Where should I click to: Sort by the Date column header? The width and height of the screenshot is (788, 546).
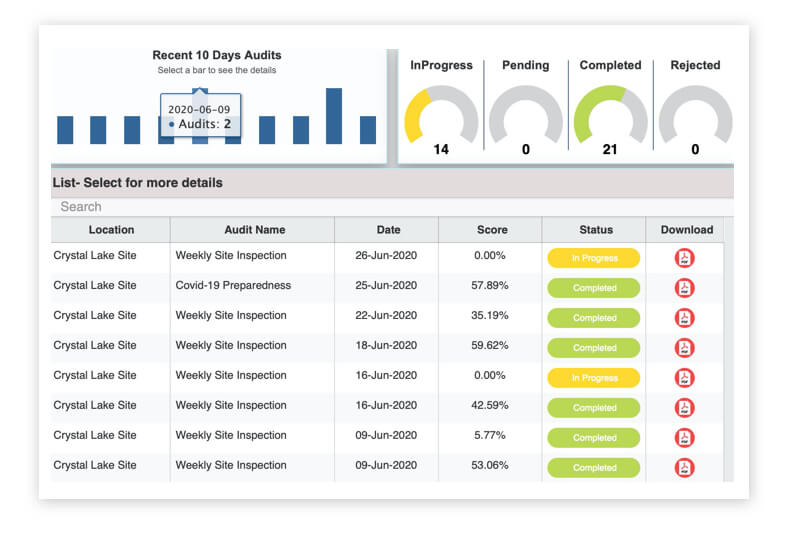point(388,230)
